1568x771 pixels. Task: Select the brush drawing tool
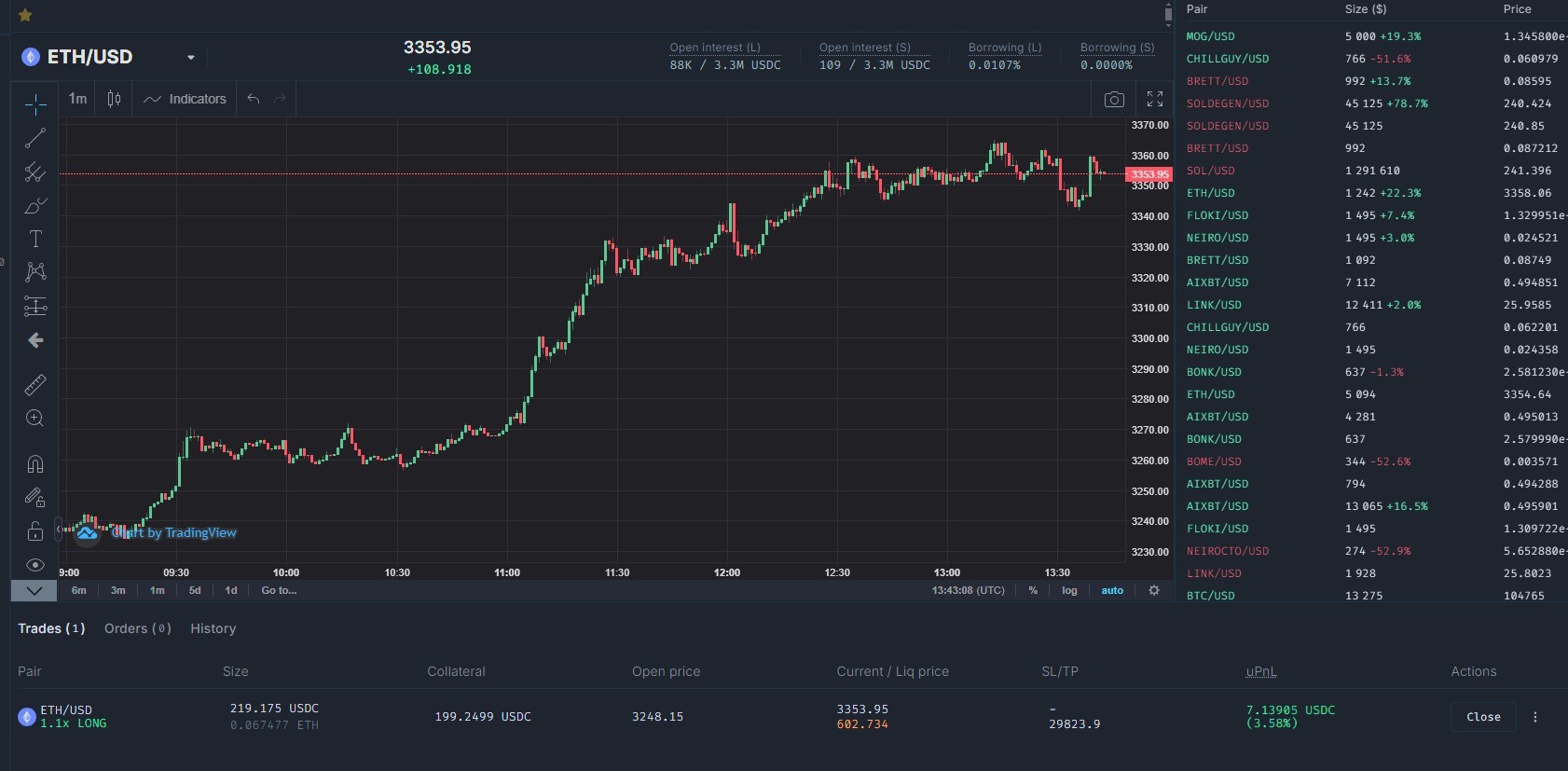pyautogui.click(x=35, y=205)
